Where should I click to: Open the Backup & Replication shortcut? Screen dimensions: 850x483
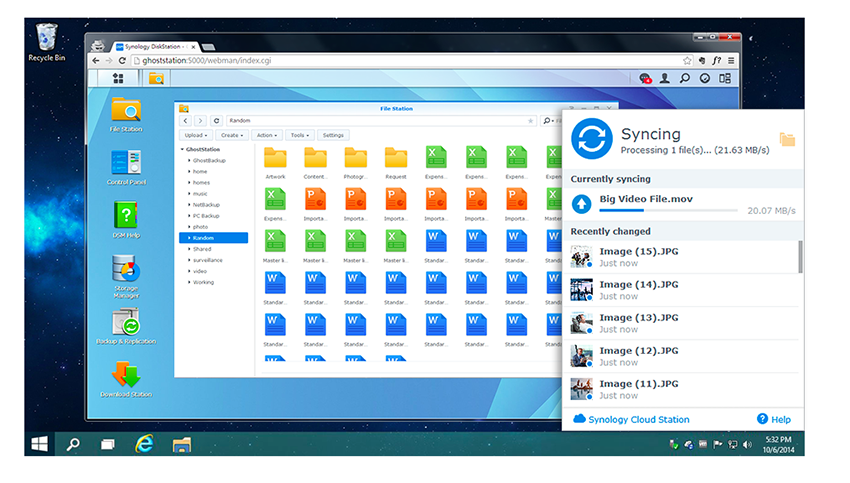tap(126, 326)
